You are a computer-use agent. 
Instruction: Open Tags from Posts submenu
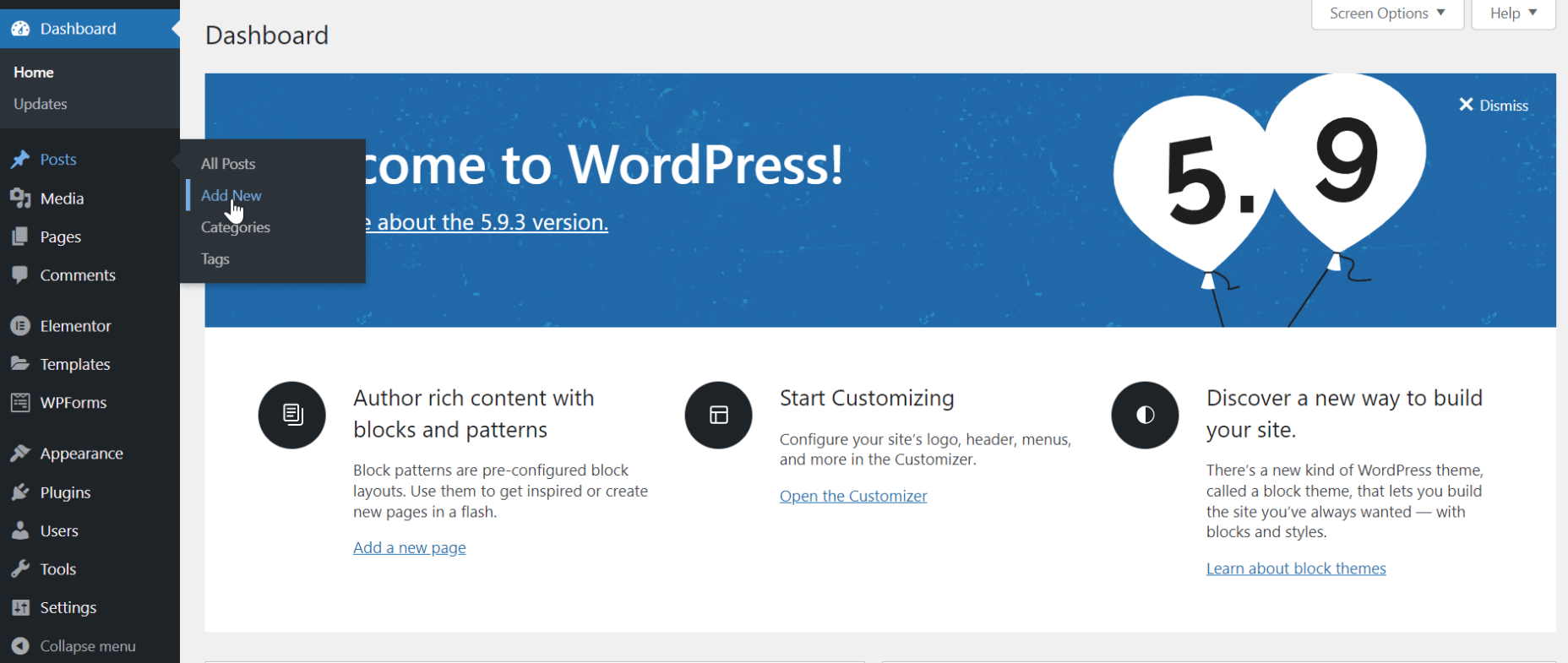click(x=215, y=259)
